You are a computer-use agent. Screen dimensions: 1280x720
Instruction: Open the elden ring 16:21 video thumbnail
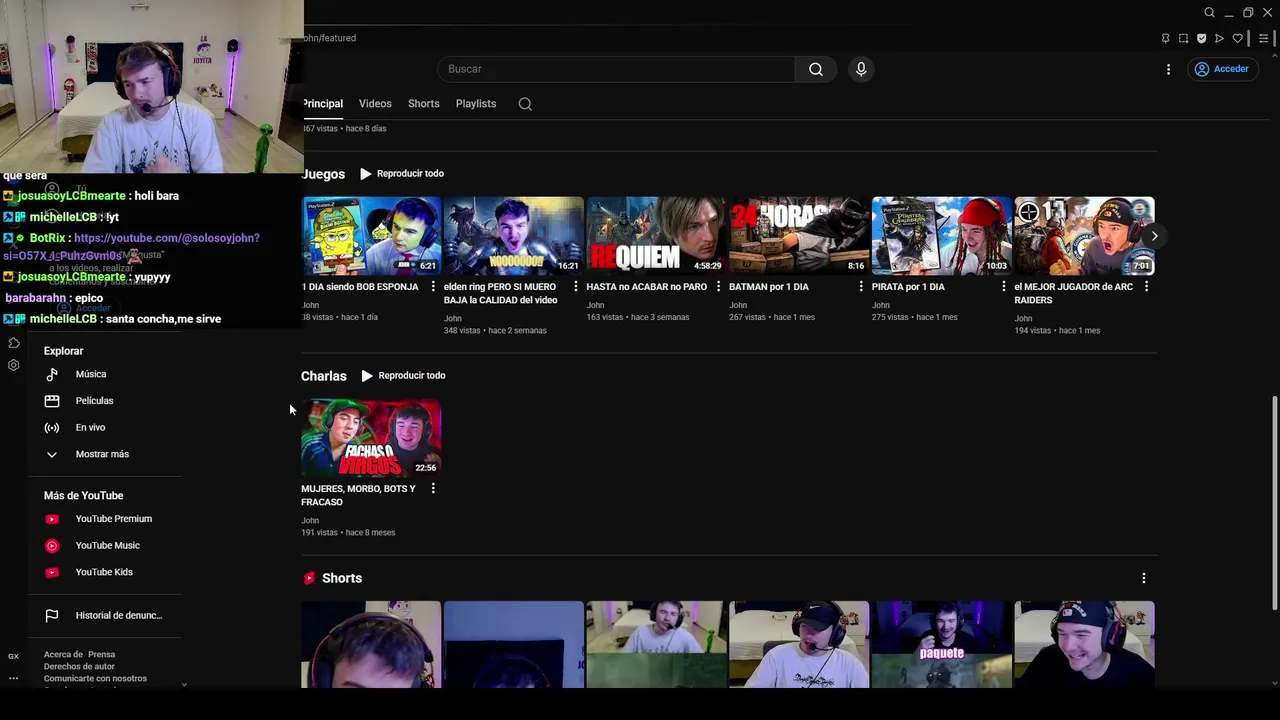[x=514, y=236]
